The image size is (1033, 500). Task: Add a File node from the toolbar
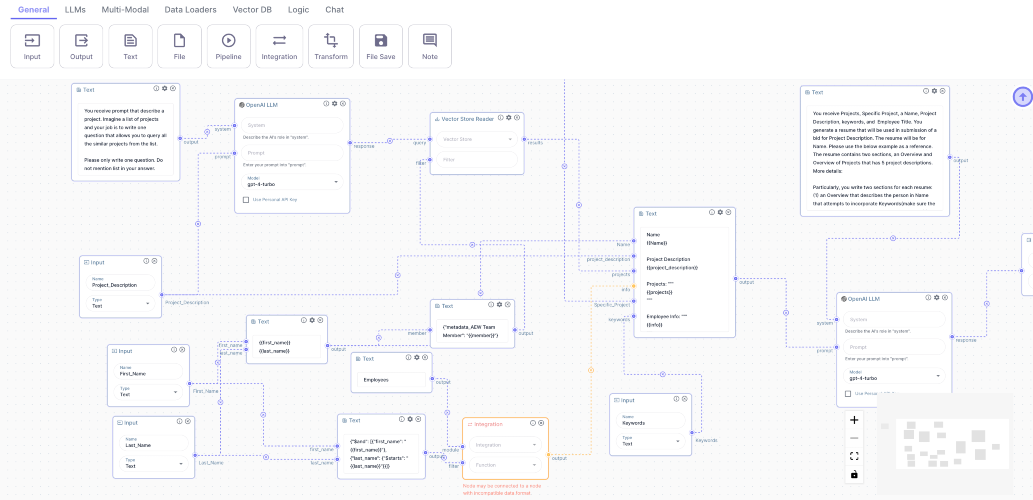coord(179,46)
